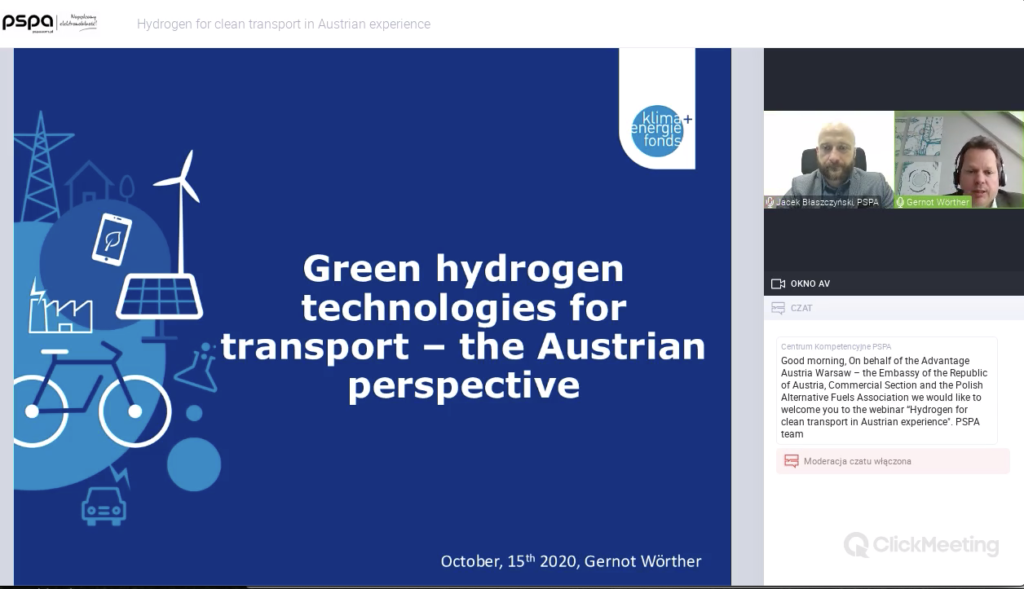Viewport: 1024px width, 589px height.
Task: Click the smartphone leaf icon on the slide
Action: (x=111, y=239)
